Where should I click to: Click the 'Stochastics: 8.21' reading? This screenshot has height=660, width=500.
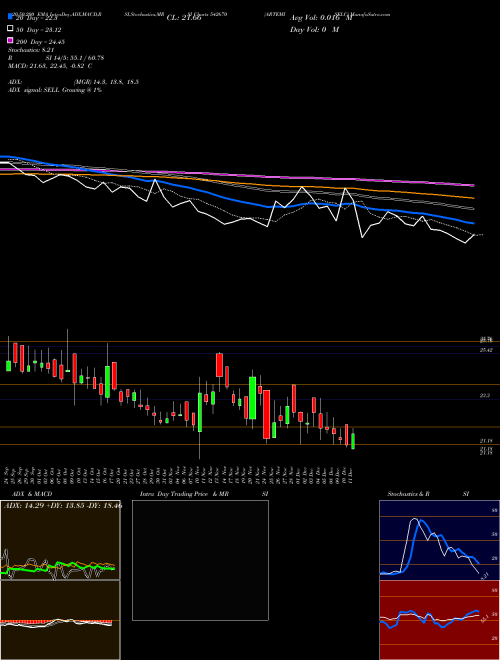[31, 50]
